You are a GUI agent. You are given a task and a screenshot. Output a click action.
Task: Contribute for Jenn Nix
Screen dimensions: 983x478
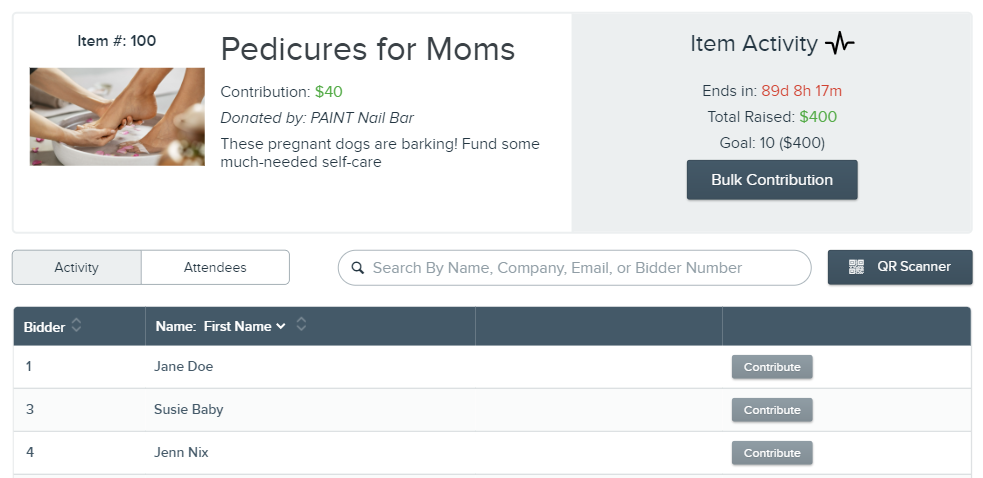tap(772, 453)
